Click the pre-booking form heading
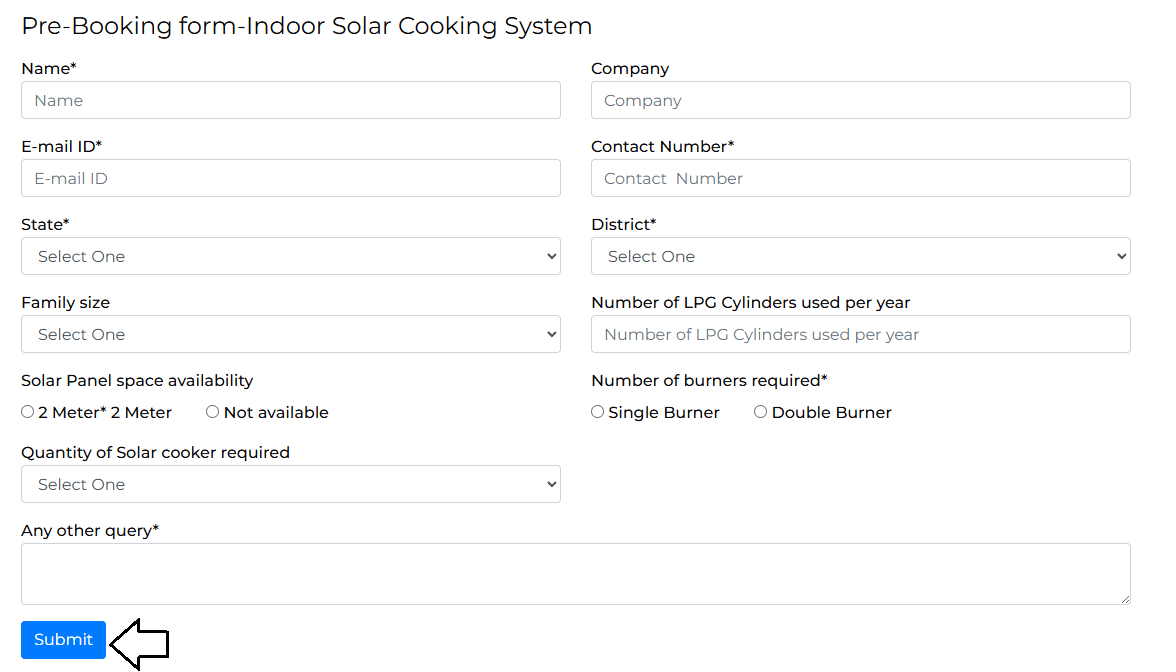This screenshot has width=1176, height=672. [306, 26]
